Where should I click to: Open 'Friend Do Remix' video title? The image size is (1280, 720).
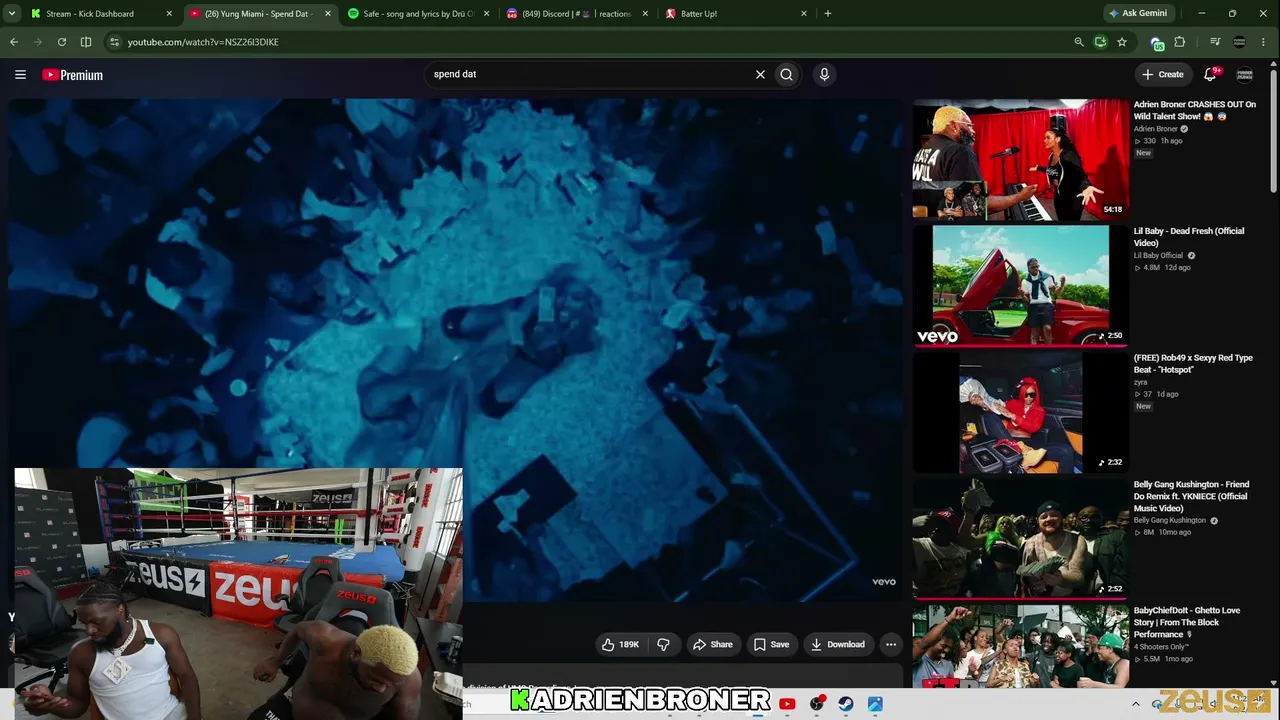pos(1191,497)
